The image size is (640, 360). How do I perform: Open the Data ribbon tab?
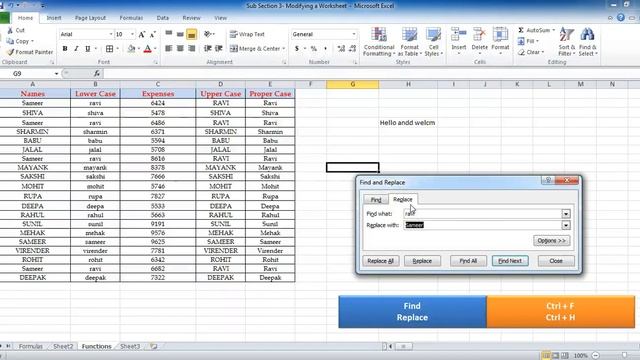click(162, 18)
